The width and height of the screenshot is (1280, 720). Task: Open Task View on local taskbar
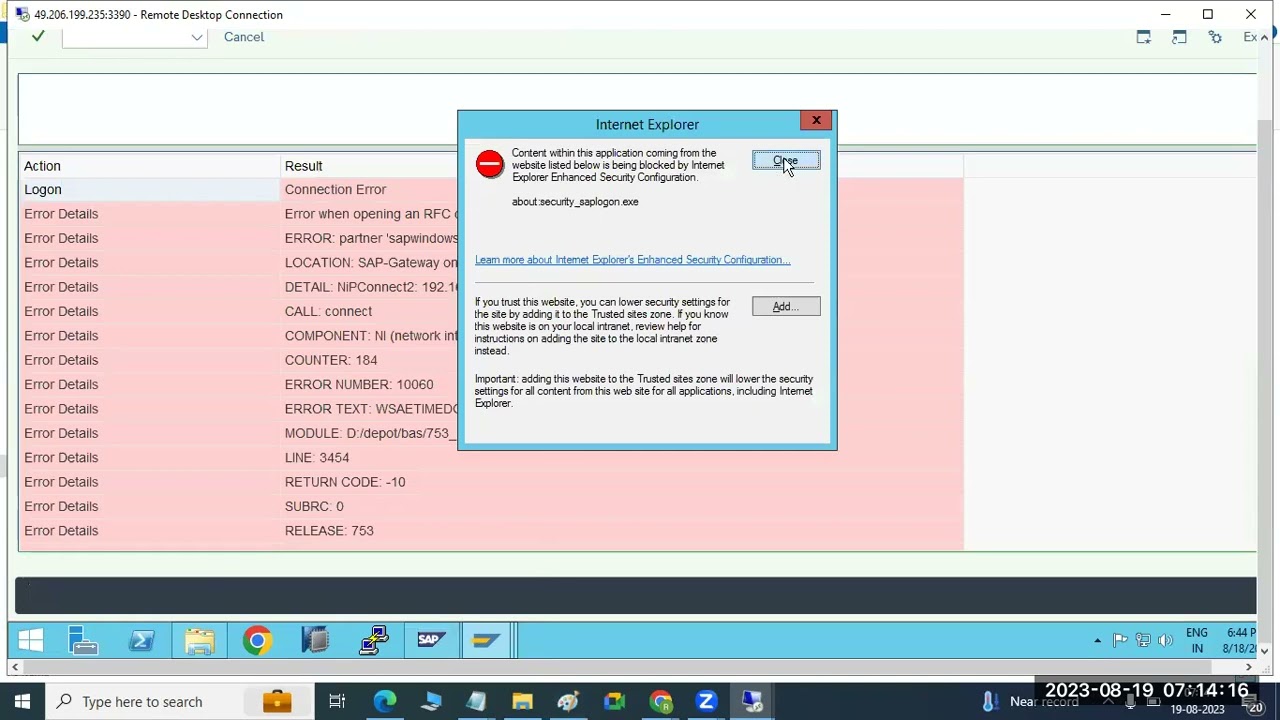pos(337,702)
